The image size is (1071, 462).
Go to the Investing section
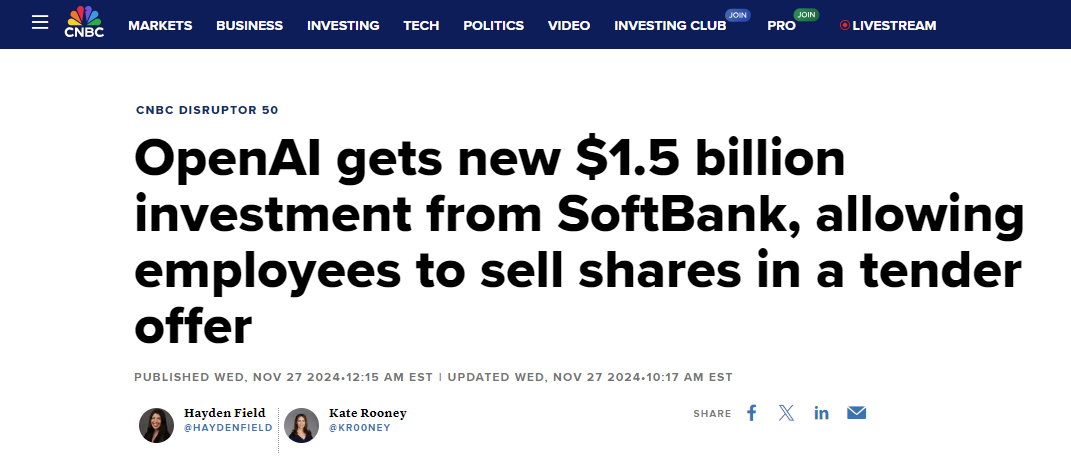[x=343, y=25]
